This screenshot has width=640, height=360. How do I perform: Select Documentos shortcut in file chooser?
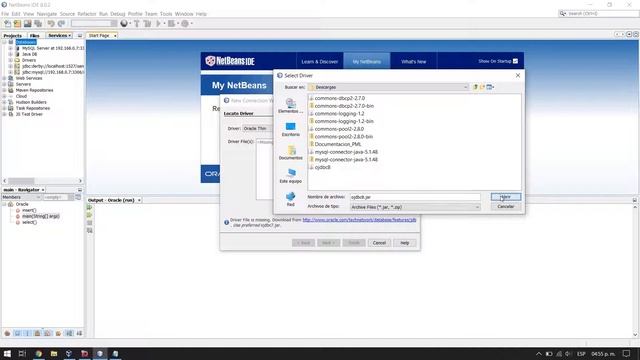pos(291,153)
